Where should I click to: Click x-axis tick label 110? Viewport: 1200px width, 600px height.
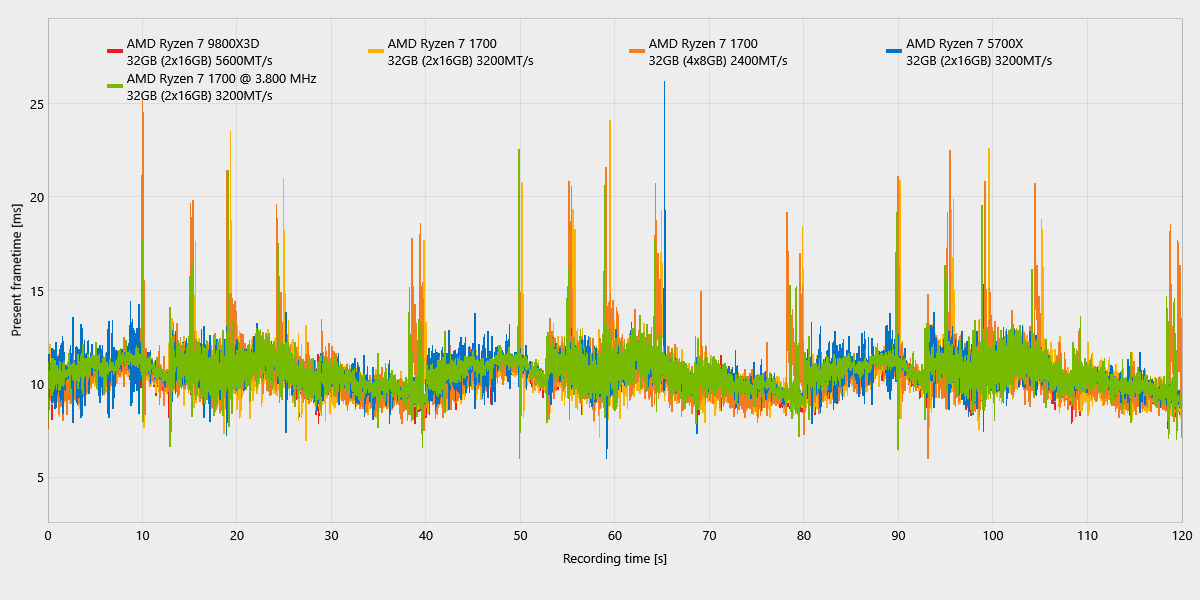point(1087,536)
